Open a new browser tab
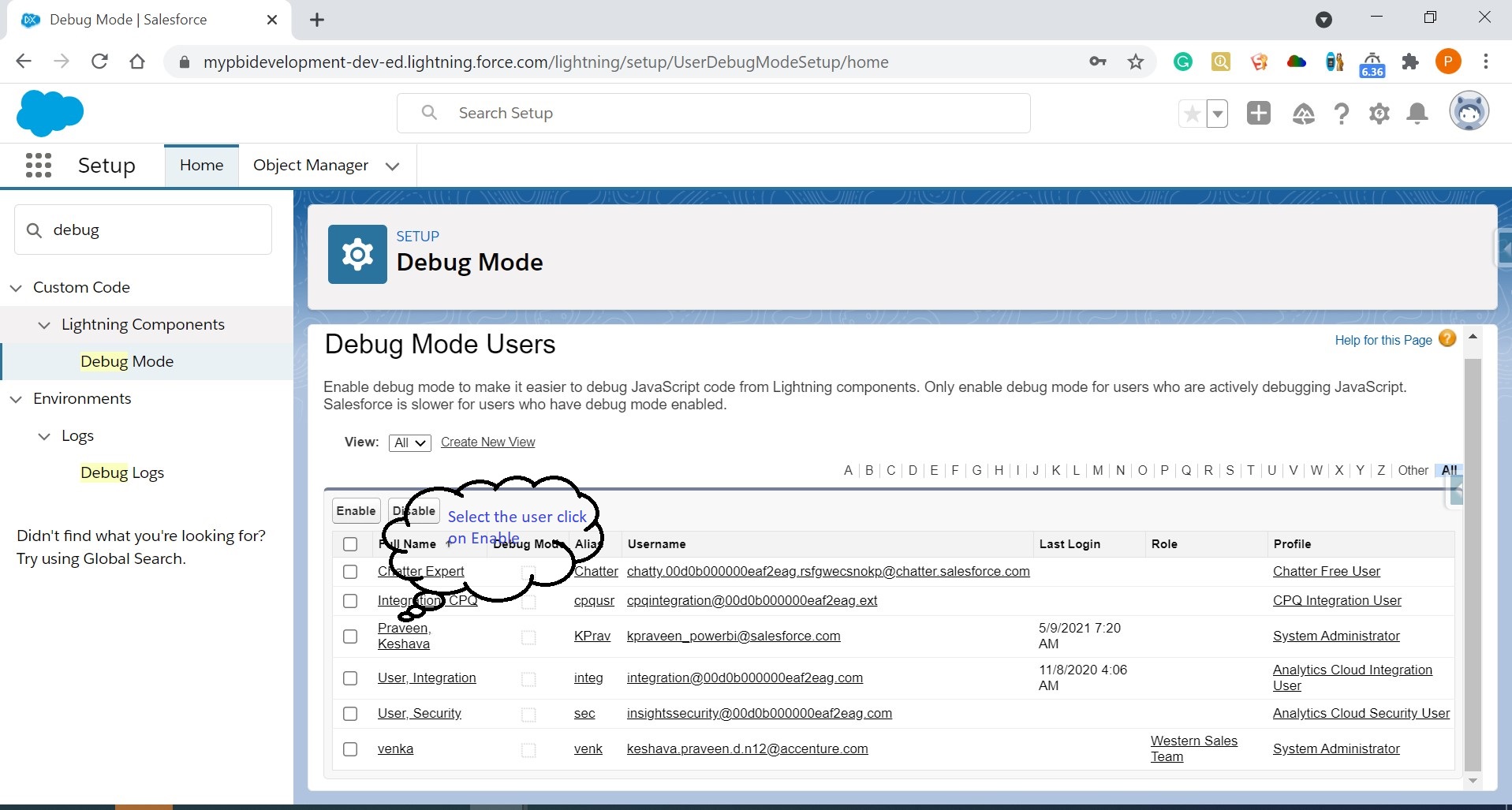Viewport: 1512px width, 810px height. pyautogui.click(x=317, y=20)
